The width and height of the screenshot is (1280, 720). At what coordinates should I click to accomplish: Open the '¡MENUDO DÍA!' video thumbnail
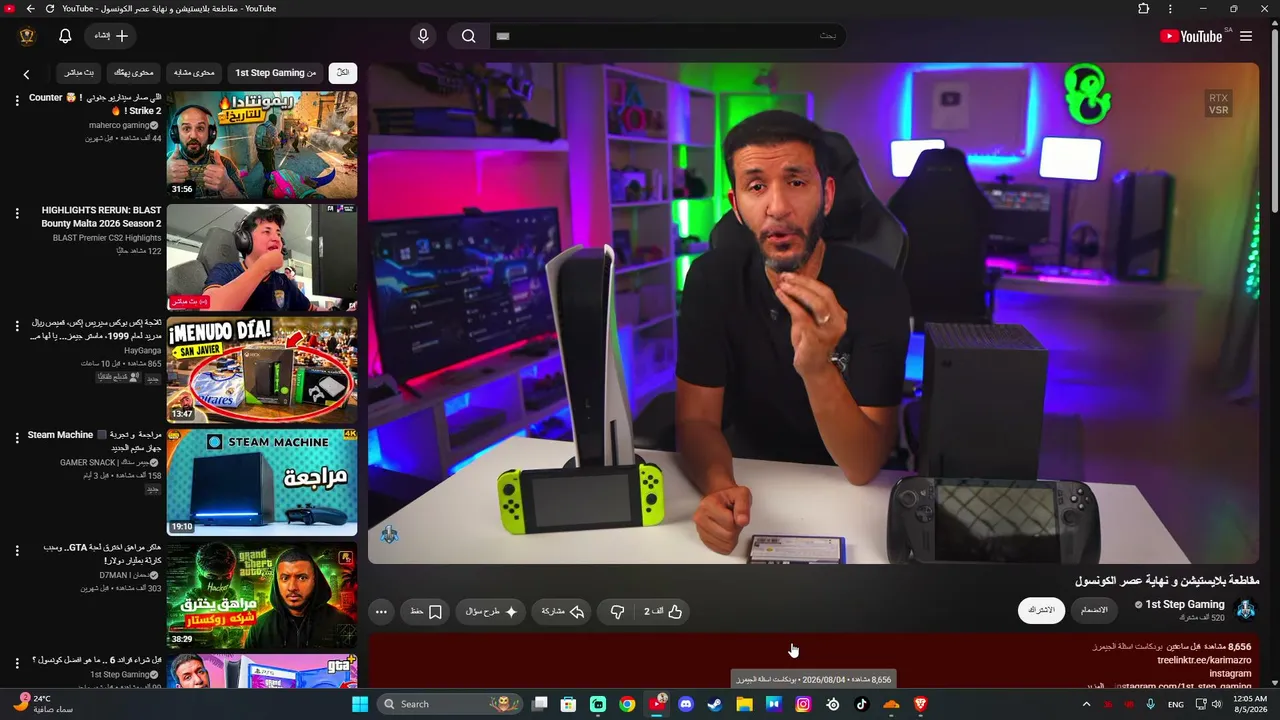262,371
